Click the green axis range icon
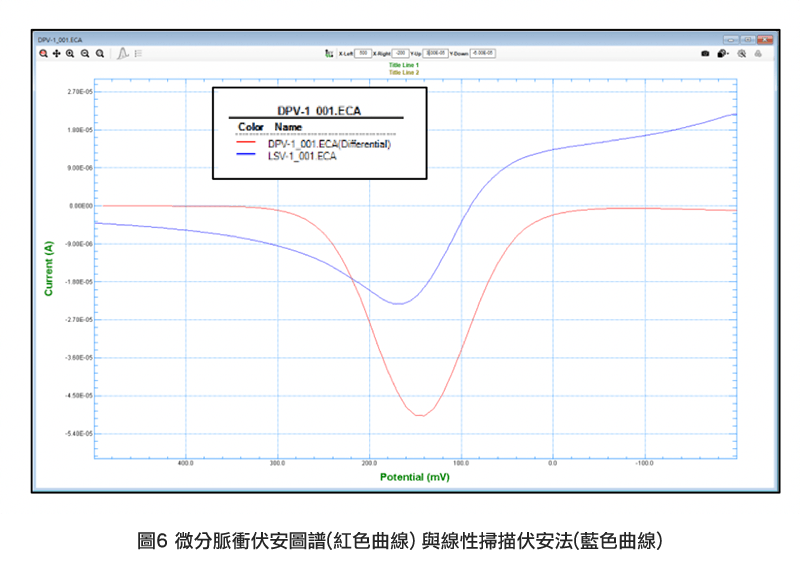 pyautogui.click(x=329, y=53)
